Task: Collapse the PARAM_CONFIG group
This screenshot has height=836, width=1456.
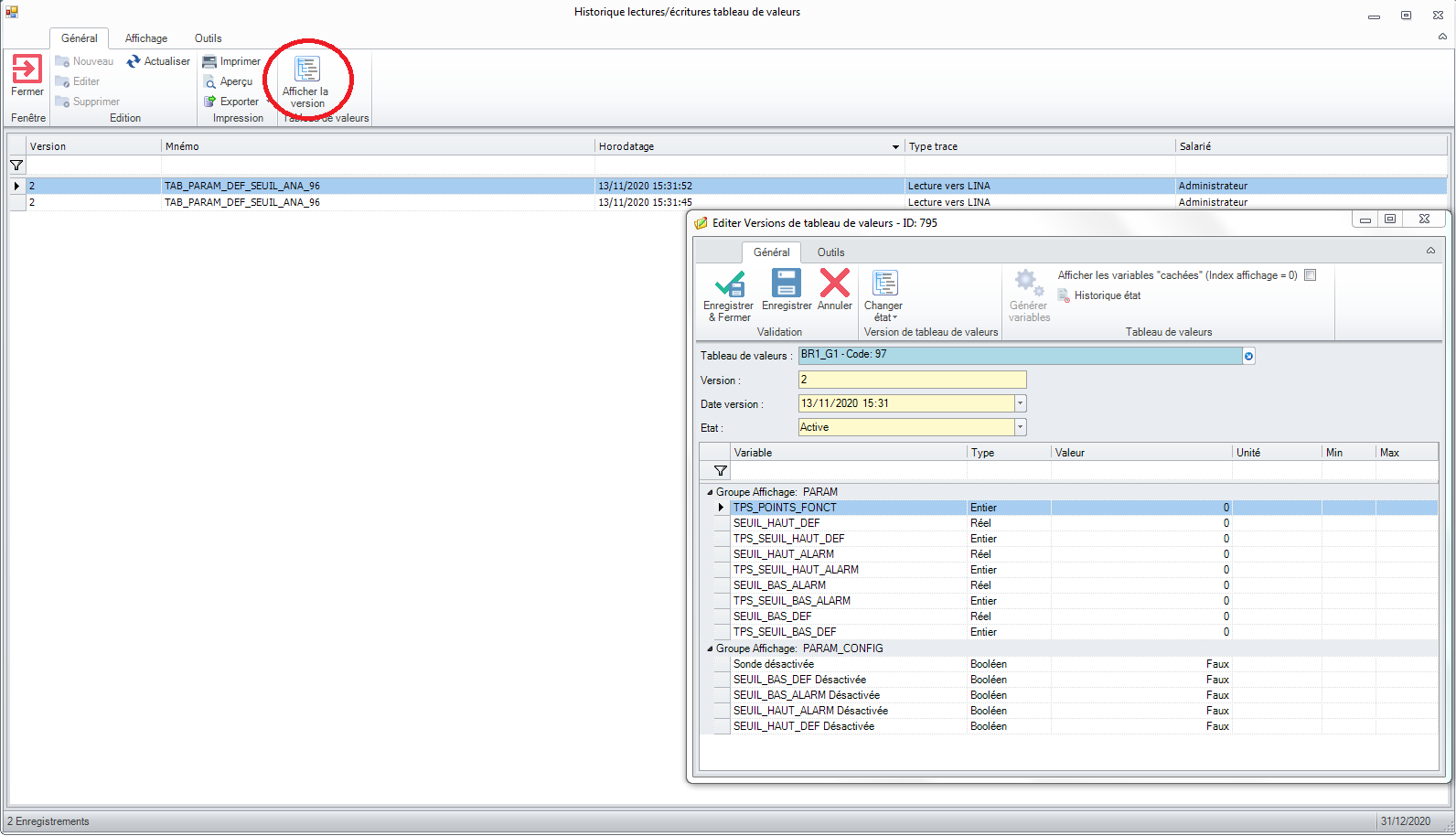Action: point(710,648)
